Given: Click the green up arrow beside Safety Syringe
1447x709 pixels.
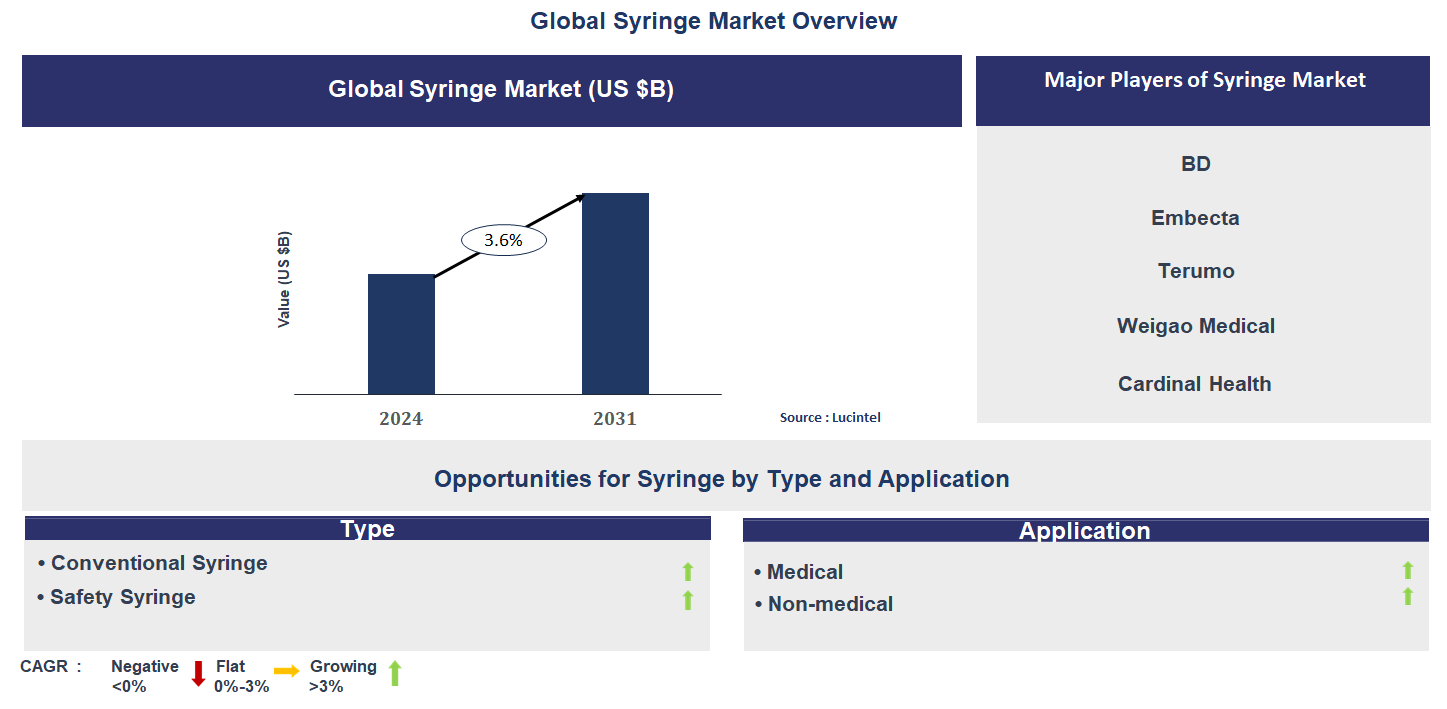Looking at the screenshot, I should pos(688,599).
